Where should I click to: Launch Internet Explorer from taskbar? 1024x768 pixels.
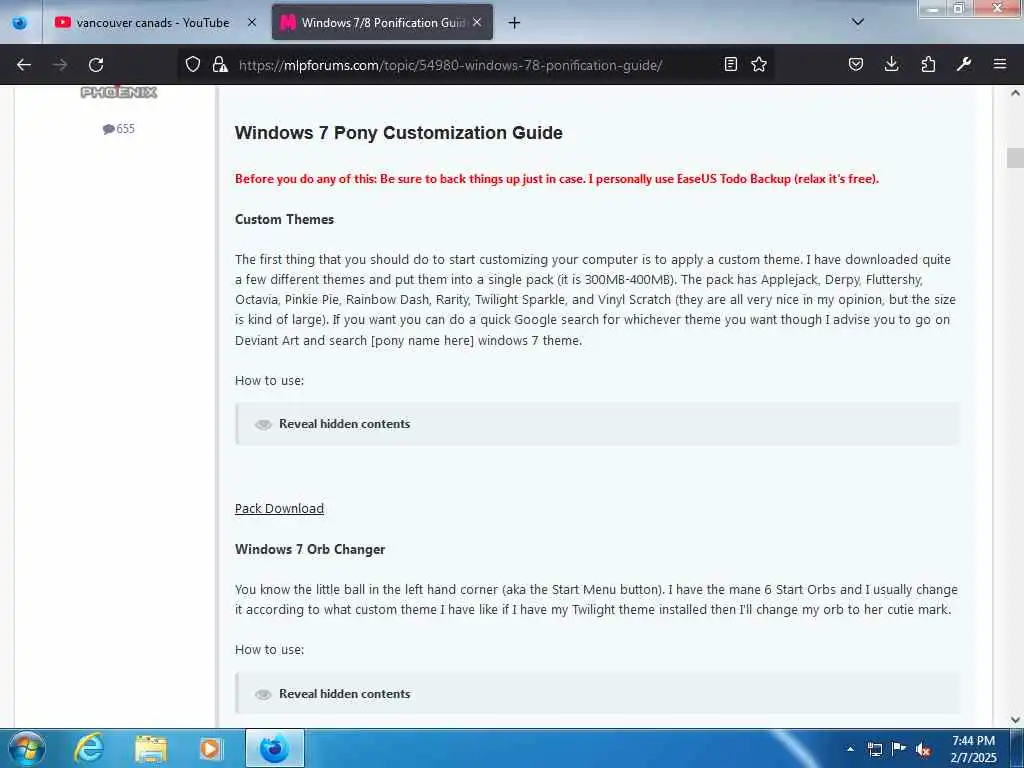89,748
